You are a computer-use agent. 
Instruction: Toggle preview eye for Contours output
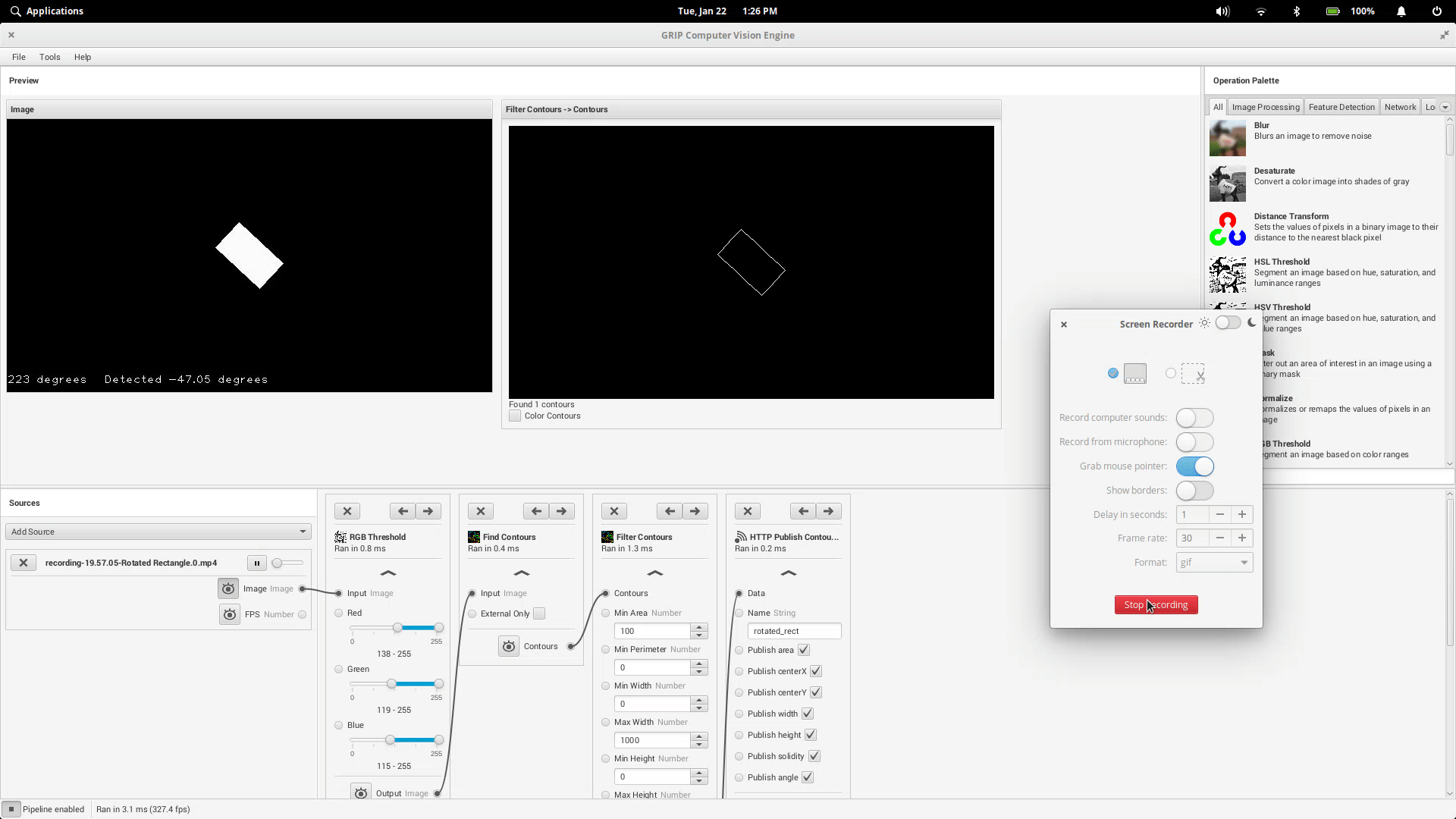pyautogui.click(x=509, y=646)
